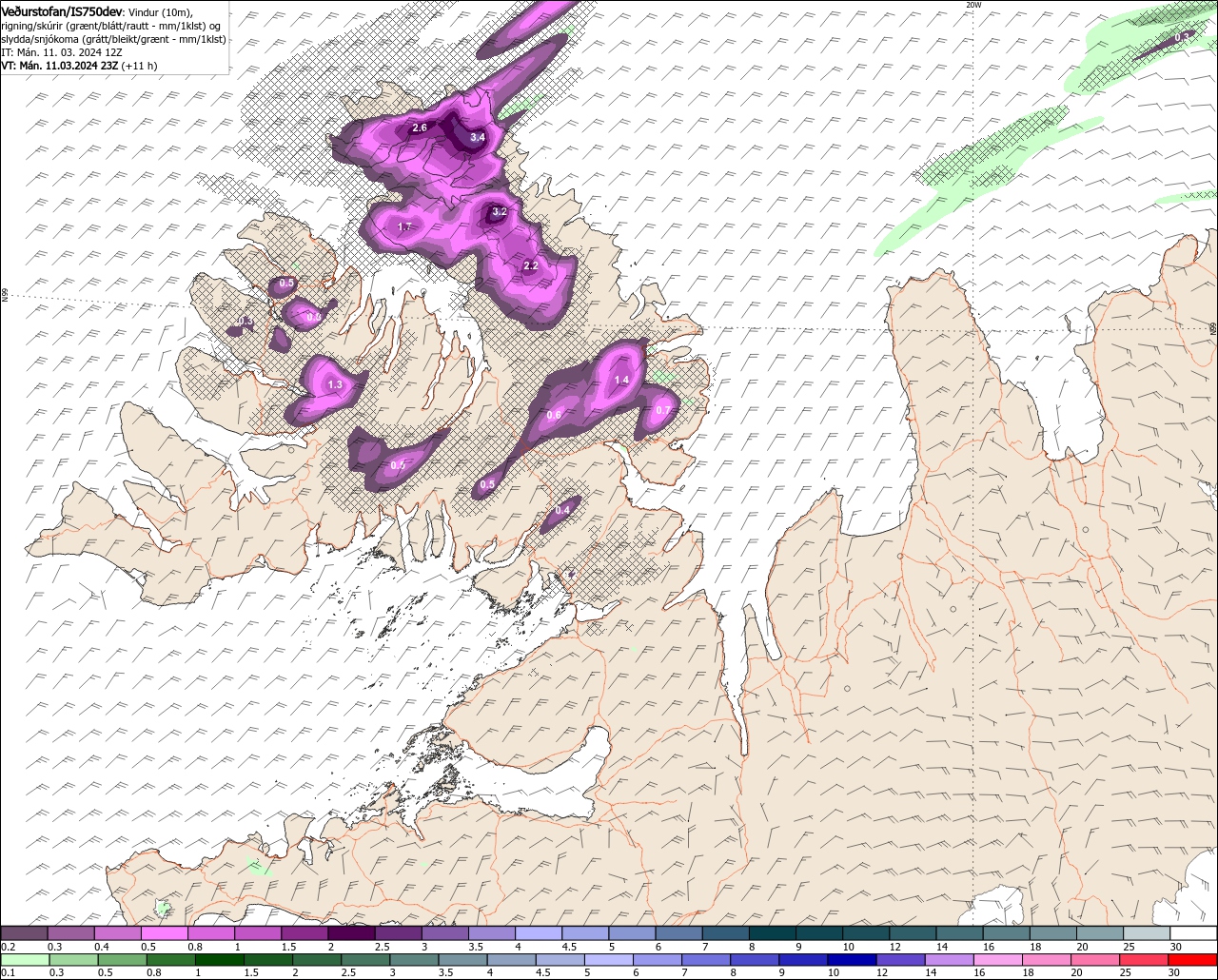Click the 1.4 precipitation value on the map
This screenshot has width=1218, height=980.
[621, 380]
